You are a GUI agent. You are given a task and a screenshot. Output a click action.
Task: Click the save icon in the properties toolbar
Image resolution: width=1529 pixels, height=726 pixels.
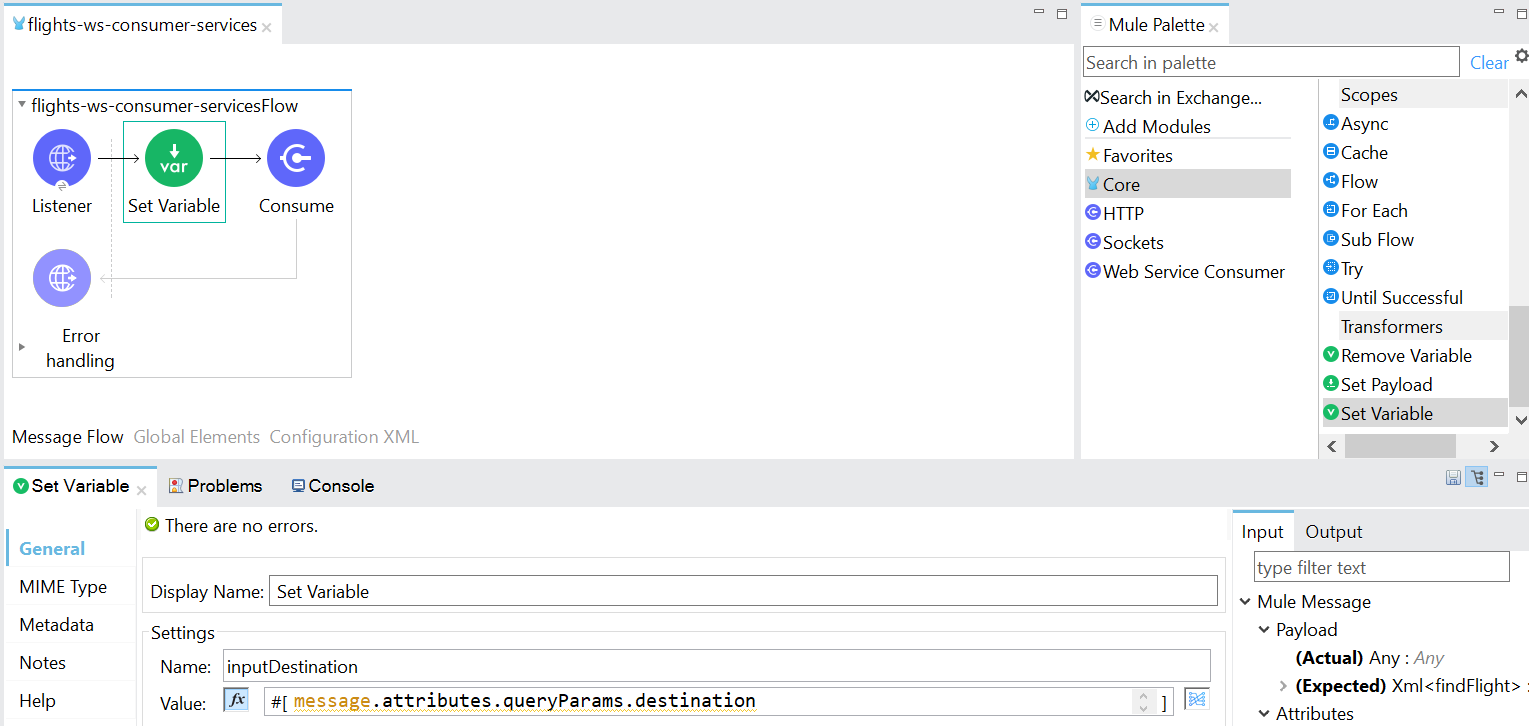pos(1453,477)
